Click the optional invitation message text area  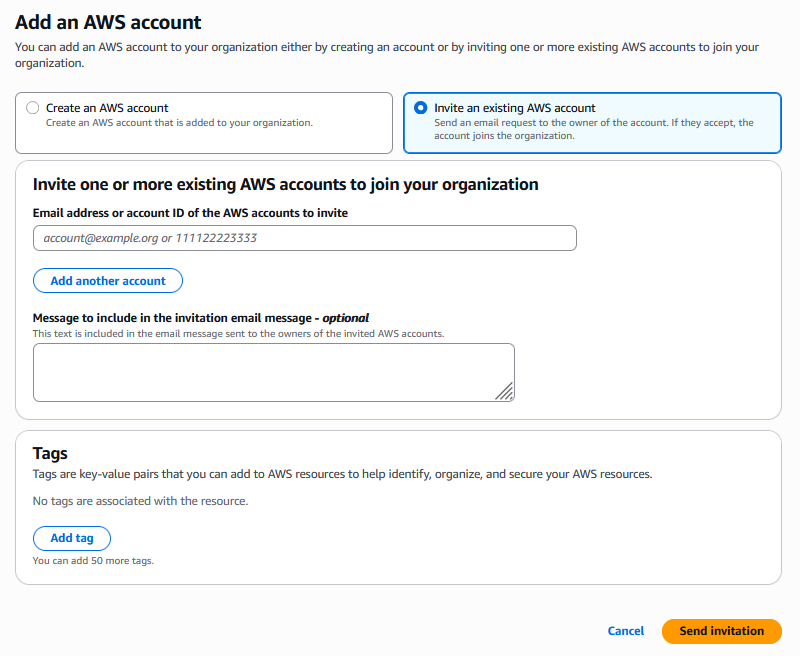[274, 372]
